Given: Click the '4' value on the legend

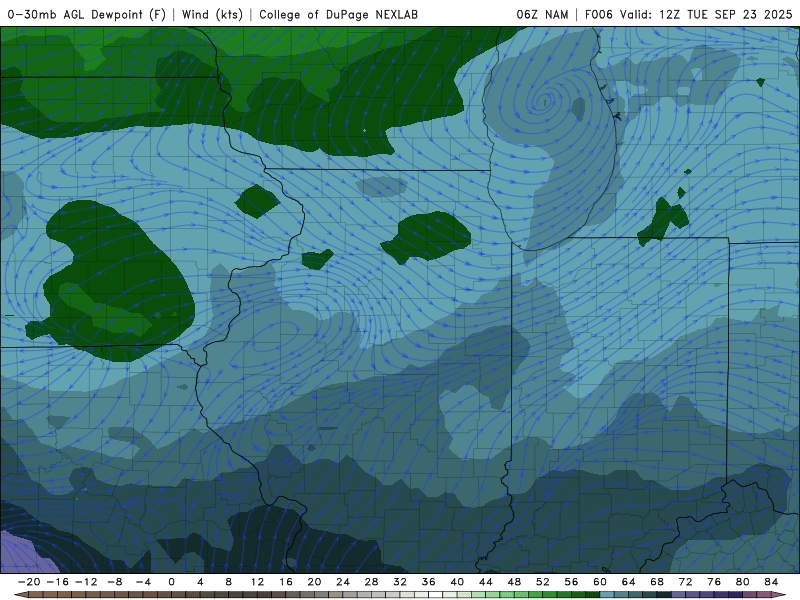Looking at the screenshot, I should click(200, 582).
